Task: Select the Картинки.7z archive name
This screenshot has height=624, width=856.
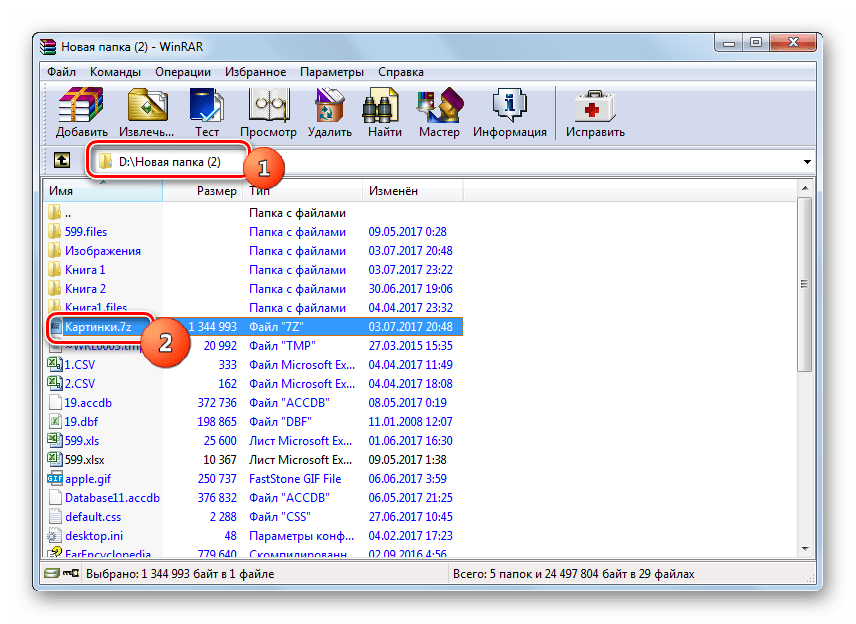Action: pos(98,326)
